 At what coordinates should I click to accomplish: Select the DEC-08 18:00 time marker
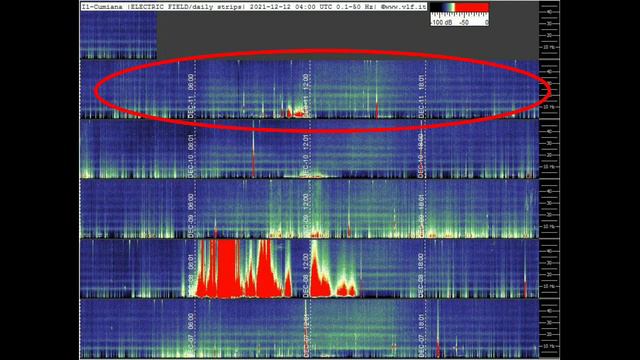tap(421, 276)
